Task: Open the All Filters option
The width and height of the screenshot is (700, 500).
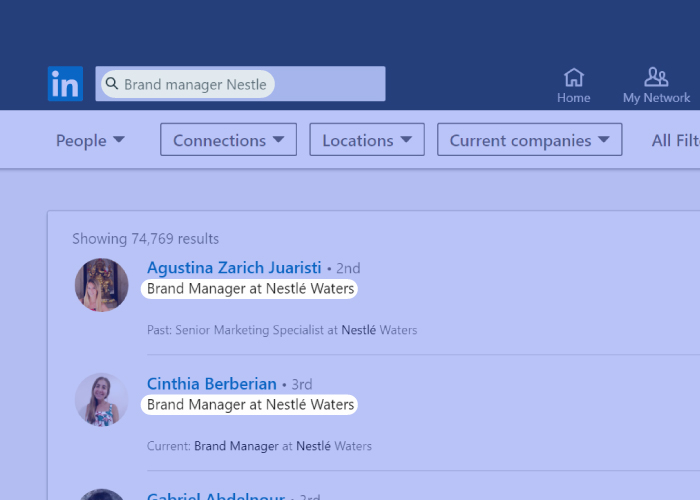Action: pyautogui.click(x=675, y=140)
